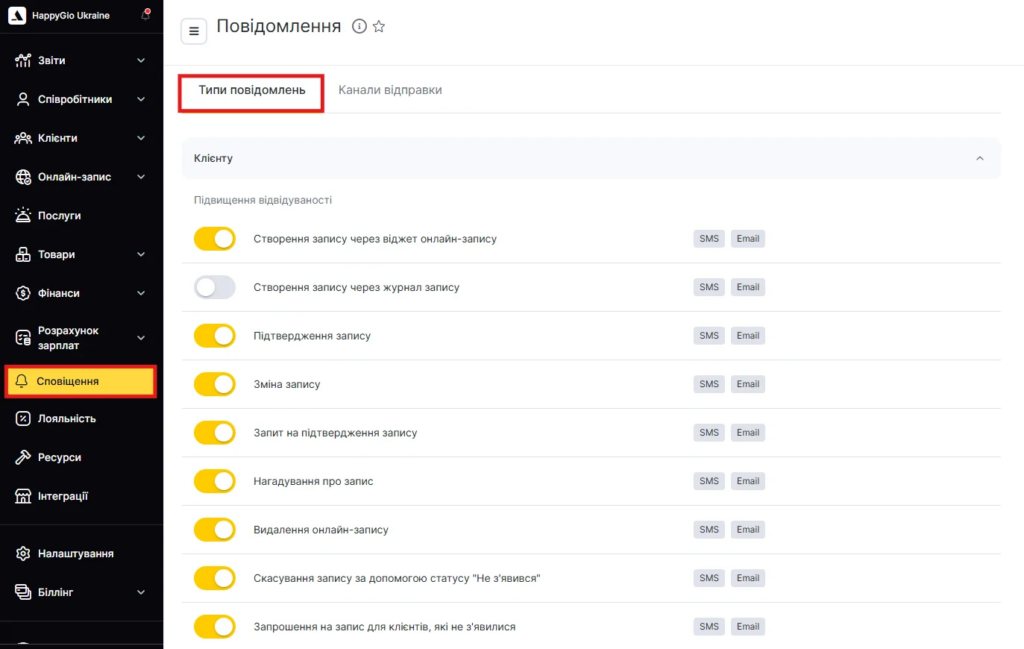This screenshot has height=649, width=1024.
Task: Click the Ресурси hammer icon
Action: [23, 457]
